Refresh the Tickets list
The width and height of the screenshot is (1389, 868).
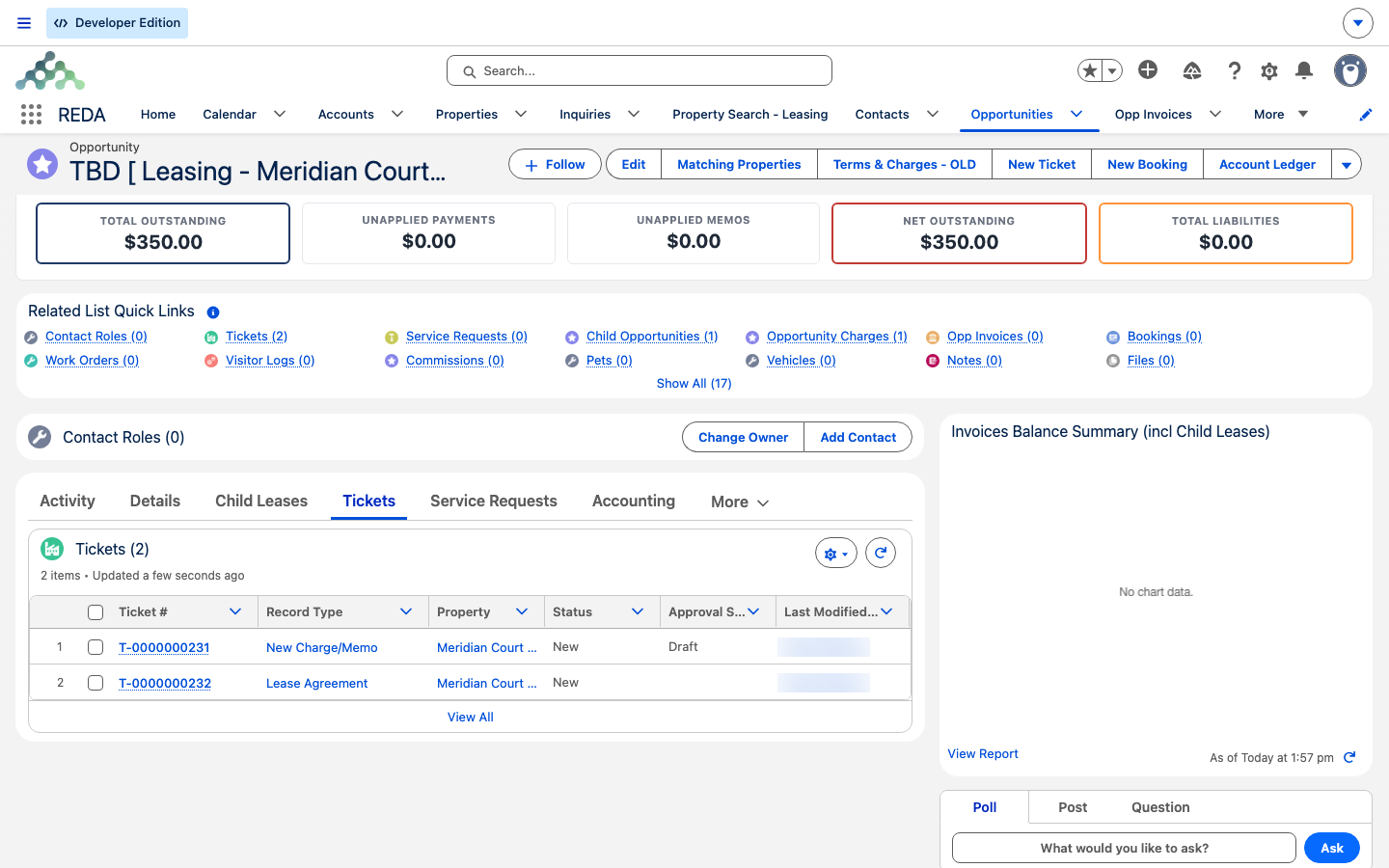click(x=881, y=553)
